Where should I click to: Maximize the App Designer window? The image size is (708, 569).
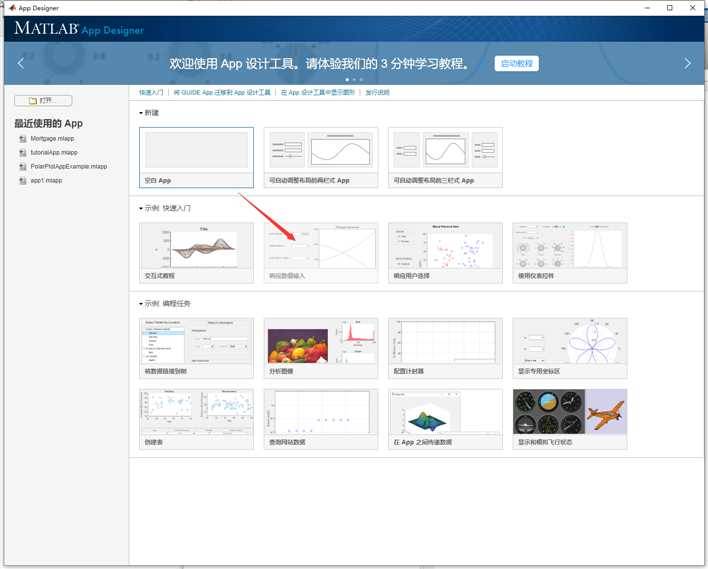click(x=670, y=8)
